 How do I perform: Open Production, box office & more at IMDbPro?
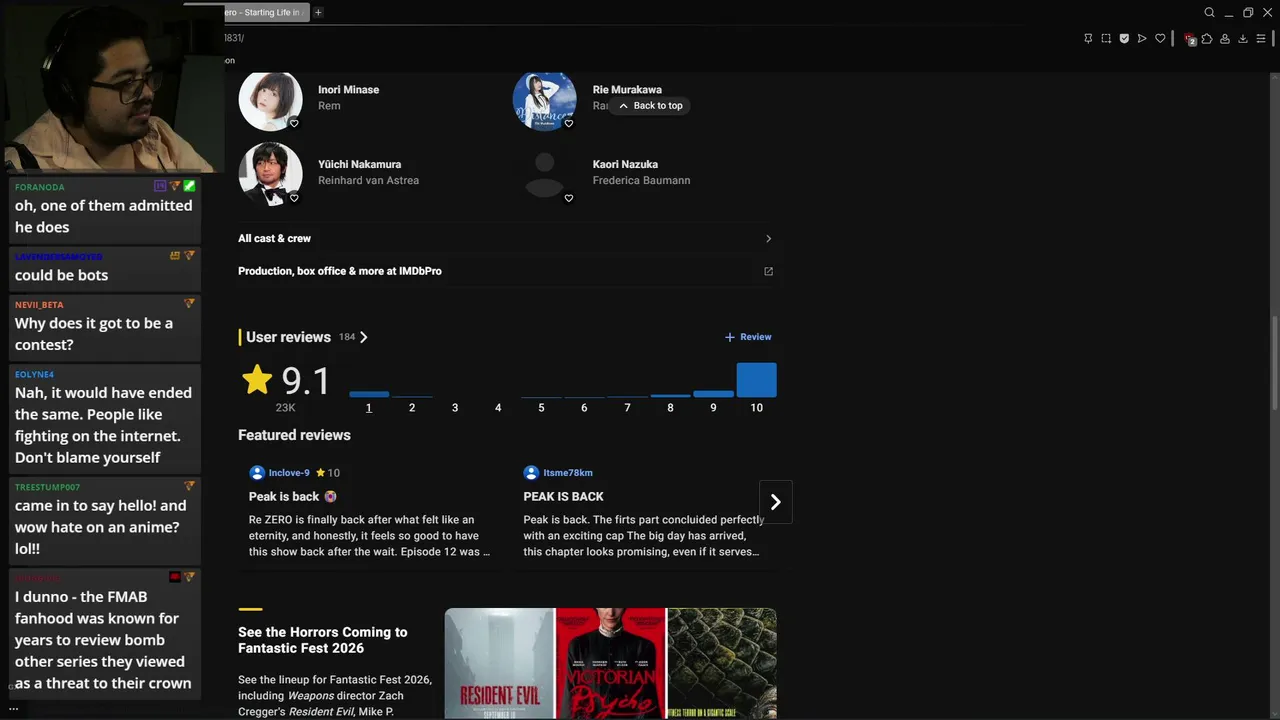coord(340,271)
